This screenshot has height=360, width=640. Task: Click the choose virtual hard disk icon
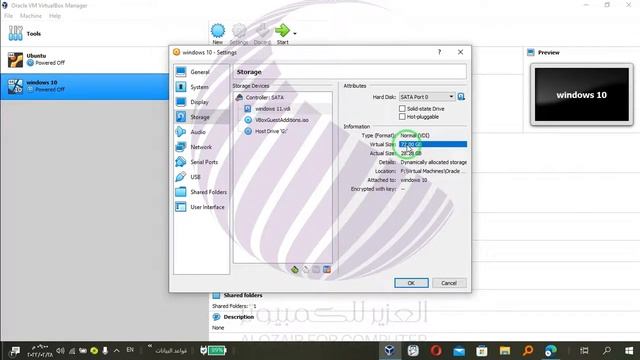[x=461, y=97]
